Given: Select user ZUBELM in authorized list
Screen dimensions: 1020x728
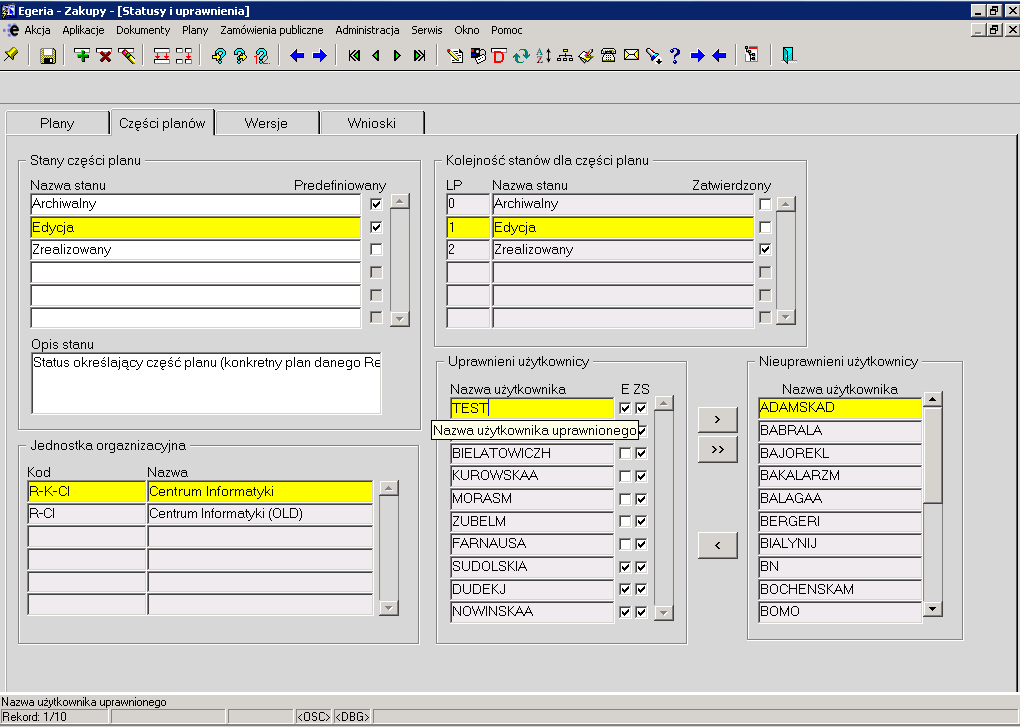Looking at the screenshot, I should click(x=531, y=522).
